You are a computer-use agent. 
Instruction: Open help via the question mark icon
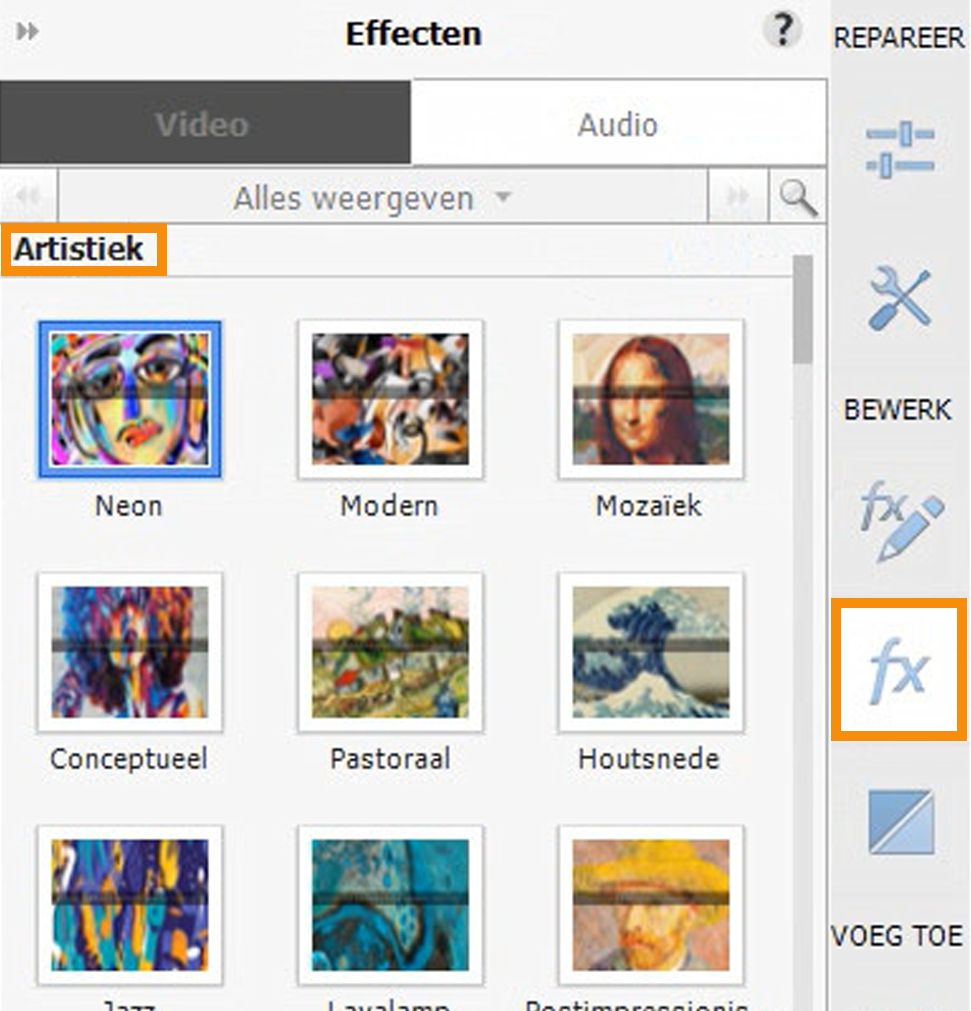coord(783,30)
